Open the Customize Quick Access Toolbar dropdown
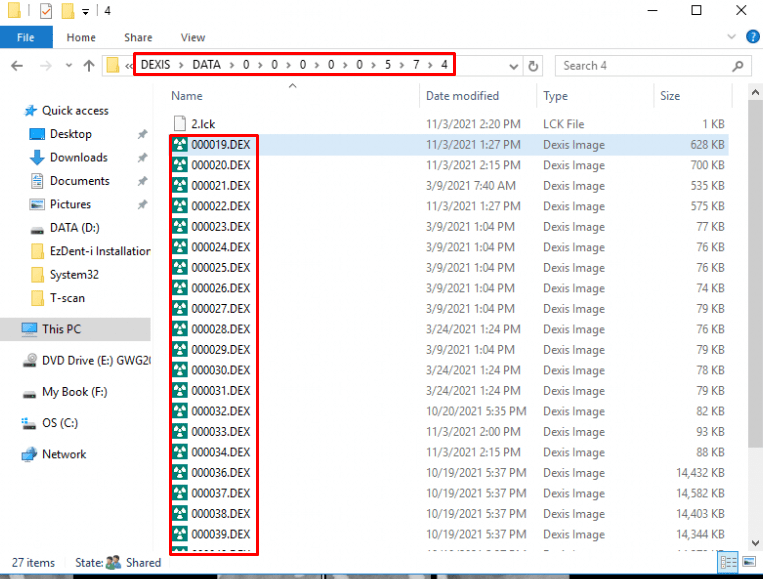 coord(85,12)
